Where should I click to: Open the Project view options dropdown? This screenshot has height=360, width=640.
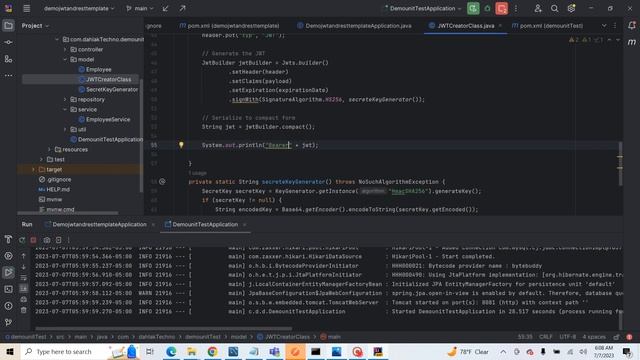pyautogui.click(x=35, y=26)
